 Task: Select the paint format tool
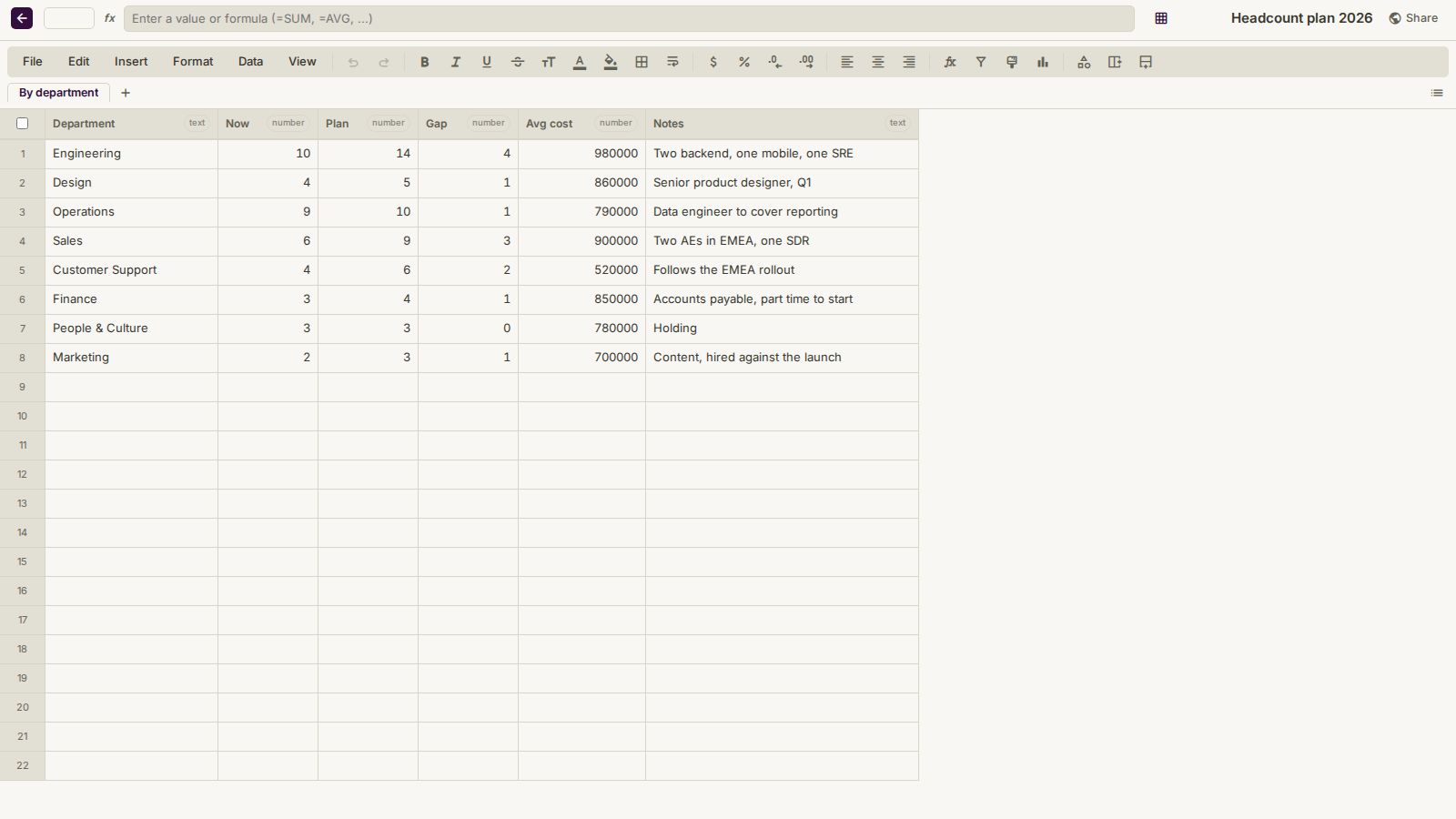[x=1011, y=62]
